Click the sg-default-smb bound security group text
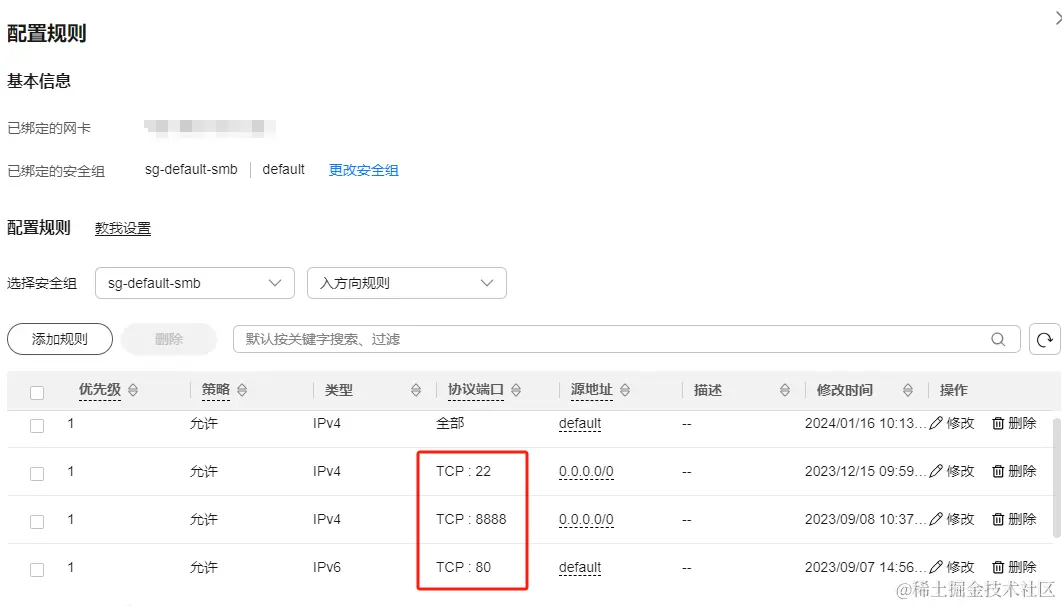This screenshot has width=1062, height=606. (191, 169)
